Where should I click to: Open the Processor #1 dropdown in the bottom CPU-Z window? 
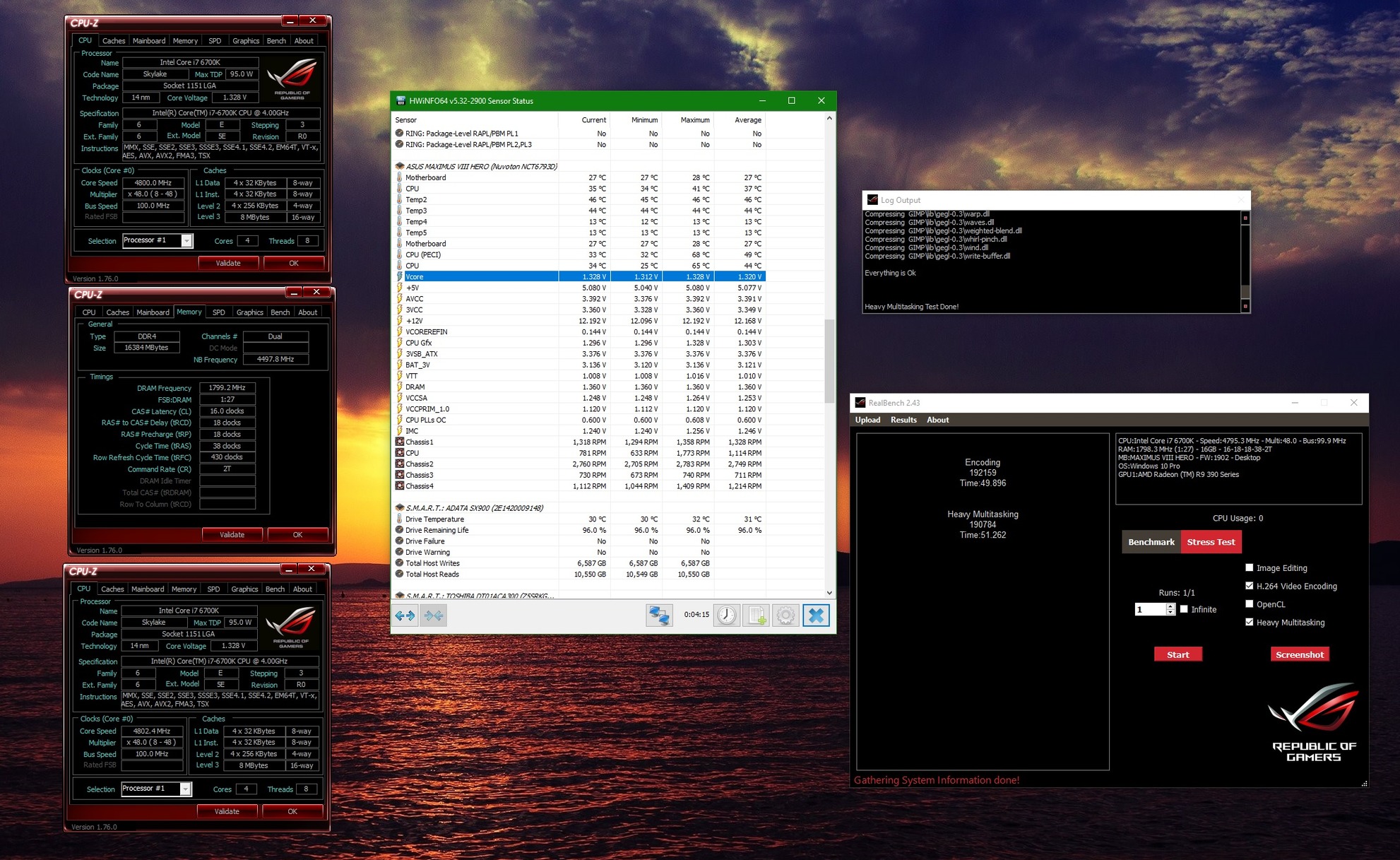[184, 789]
